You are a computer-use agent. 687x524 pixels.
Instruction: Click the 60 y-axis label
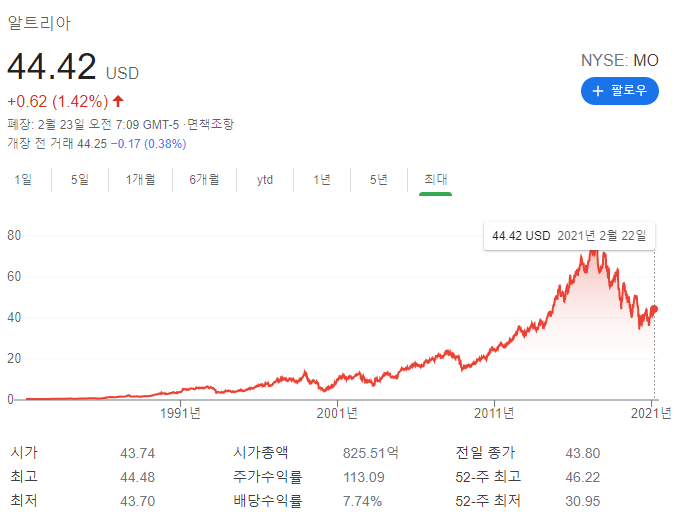coord(14,276)
